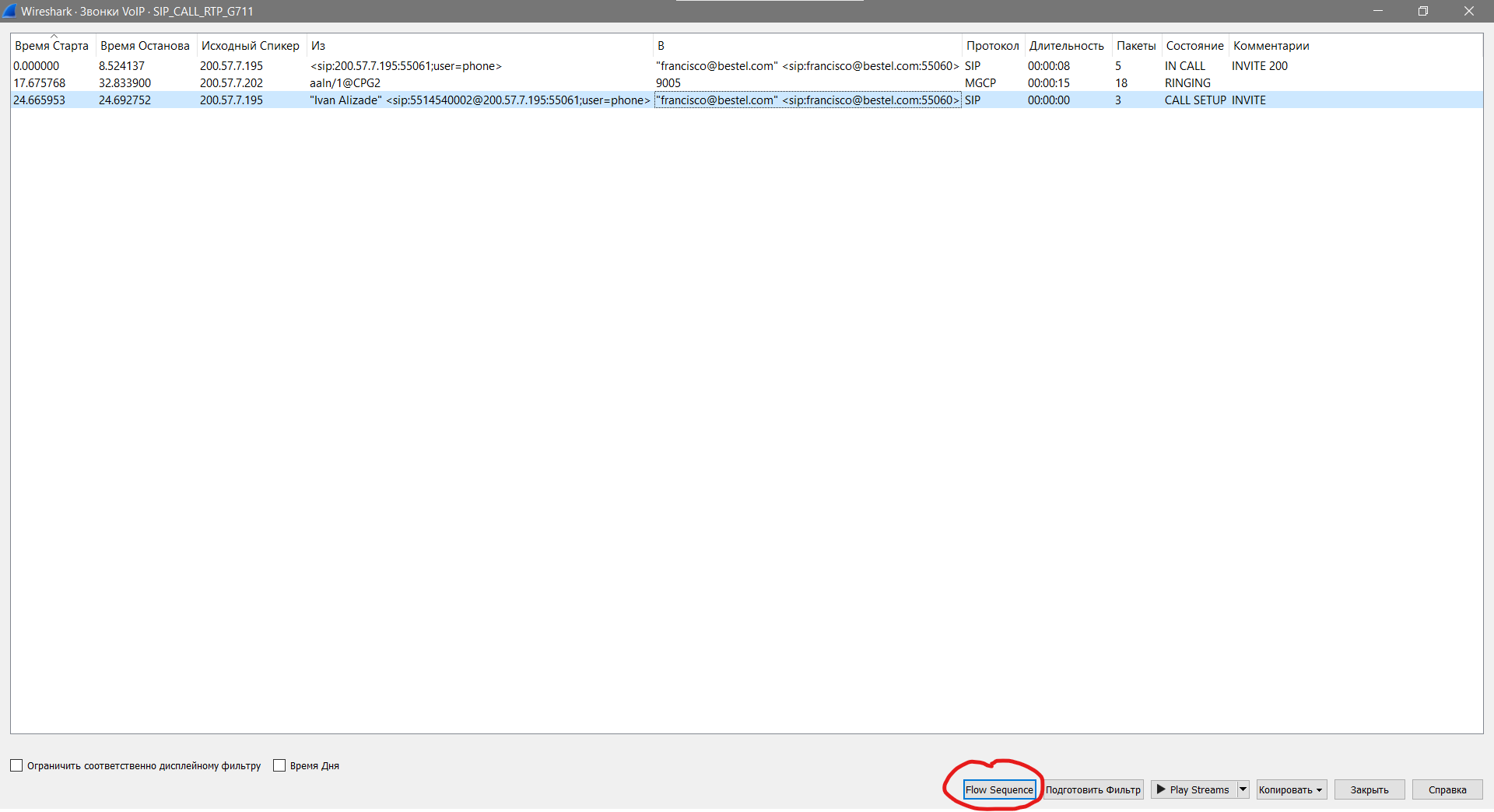Click the "Ivan Alizade" From cell

[x=479, y=100]
